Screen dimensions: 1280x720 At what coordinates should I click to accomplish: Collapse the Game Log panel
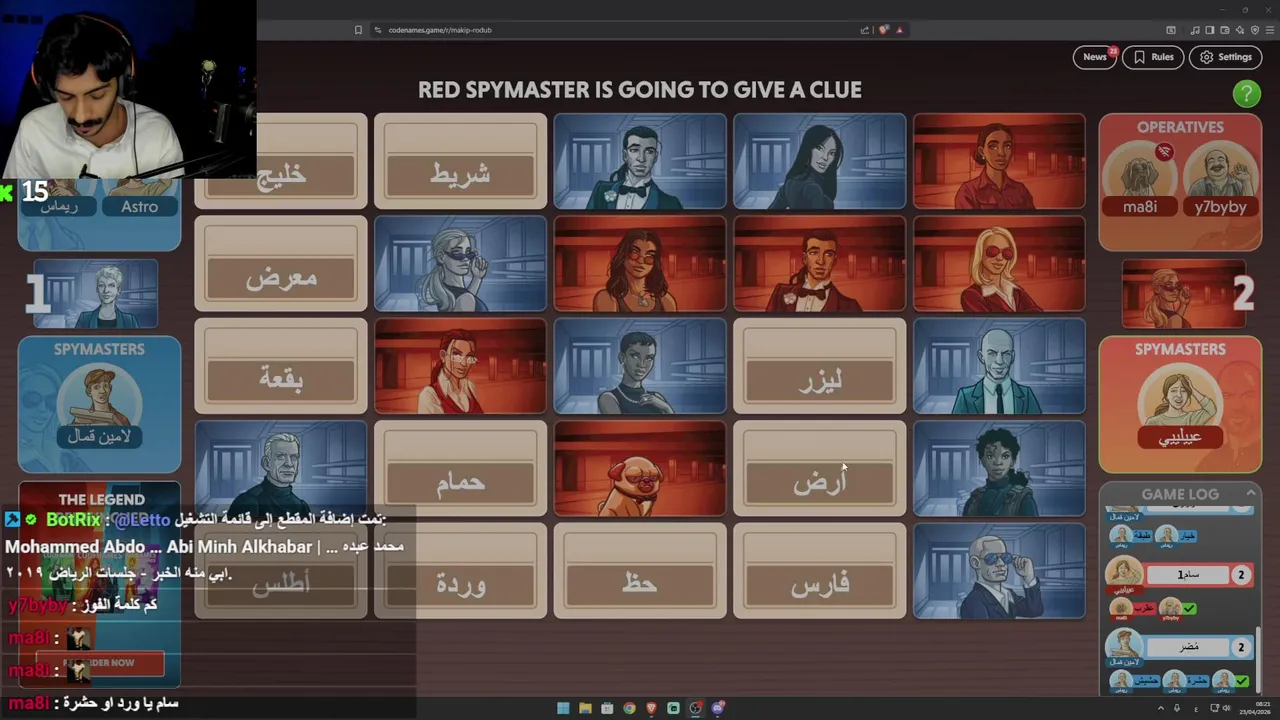point(1250,493)
